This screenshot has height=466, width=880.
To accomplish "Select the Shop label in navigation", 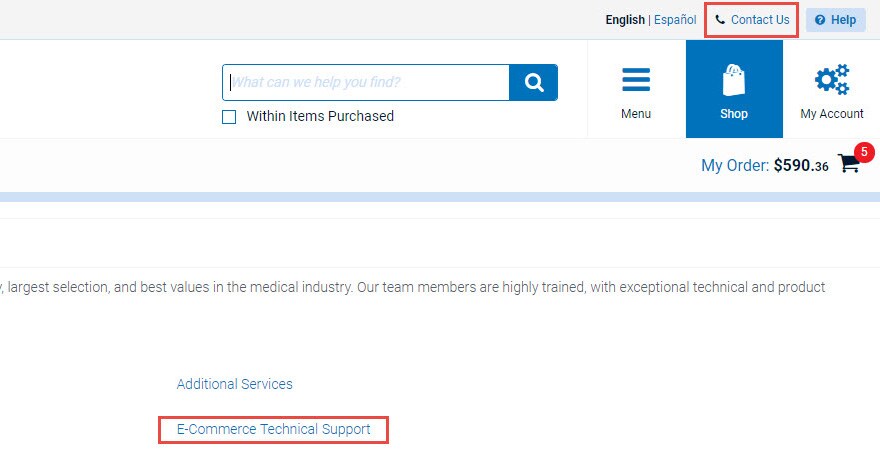I will tap(734, 114).
